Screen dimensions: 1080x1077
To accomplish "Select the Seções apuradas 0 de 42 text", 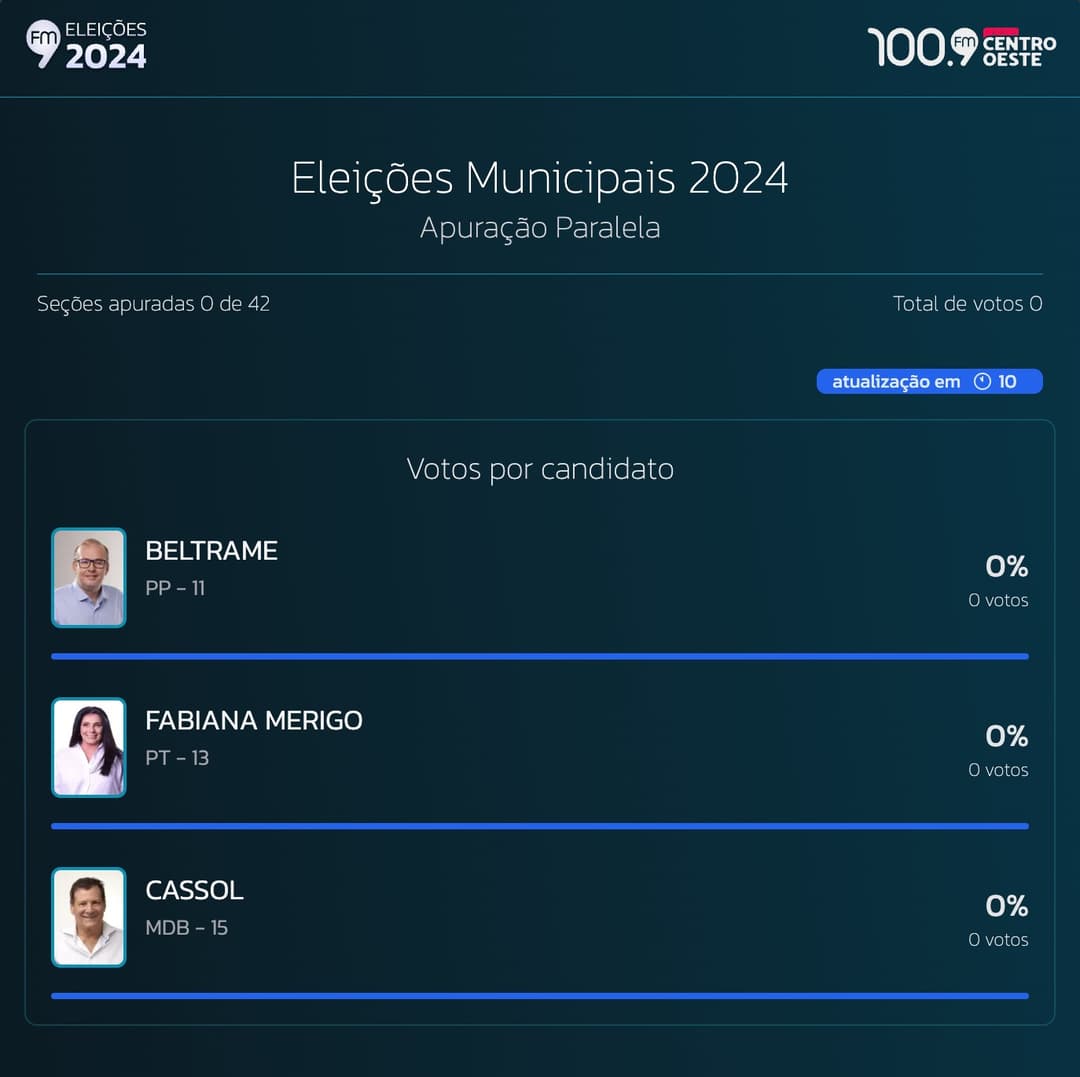I will pos(153,303).
